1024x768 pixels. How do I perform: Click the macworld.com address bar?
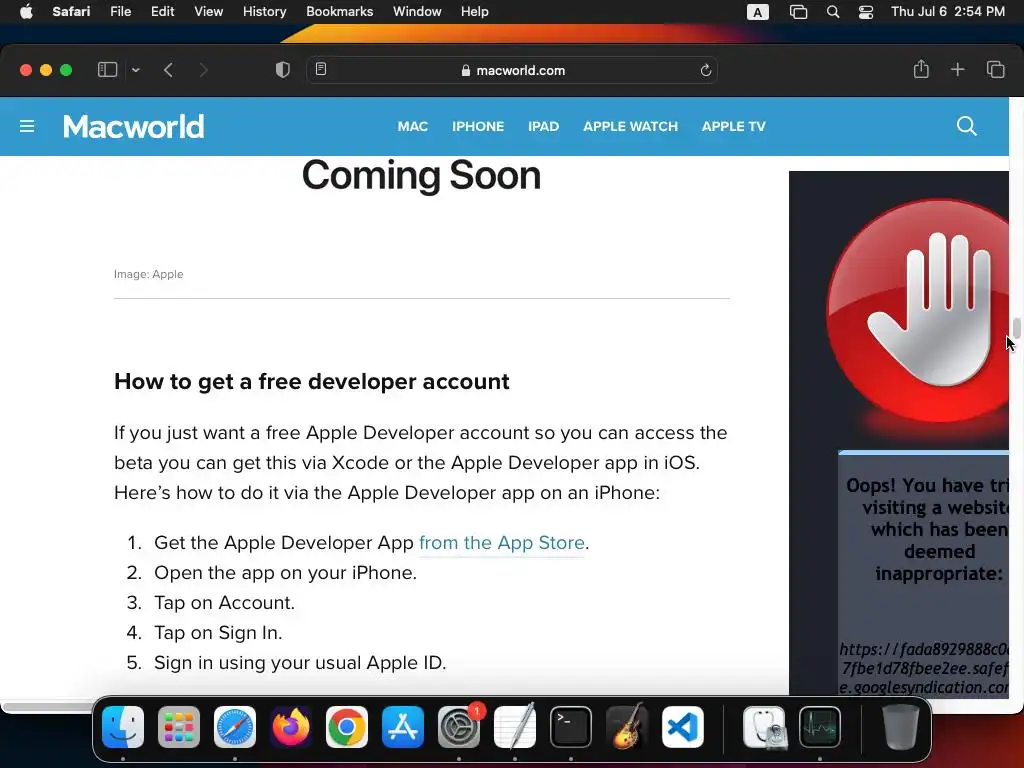click(x=512, y=70)
